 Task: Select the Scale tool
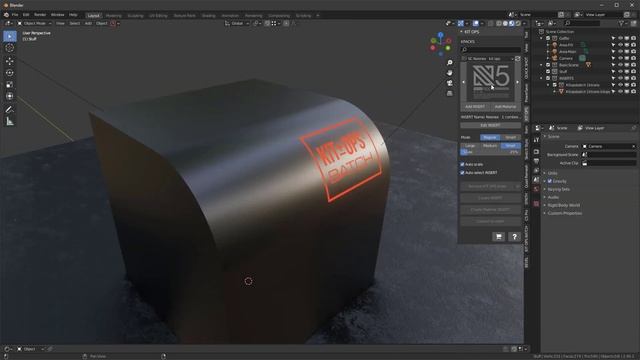[10, 84]
